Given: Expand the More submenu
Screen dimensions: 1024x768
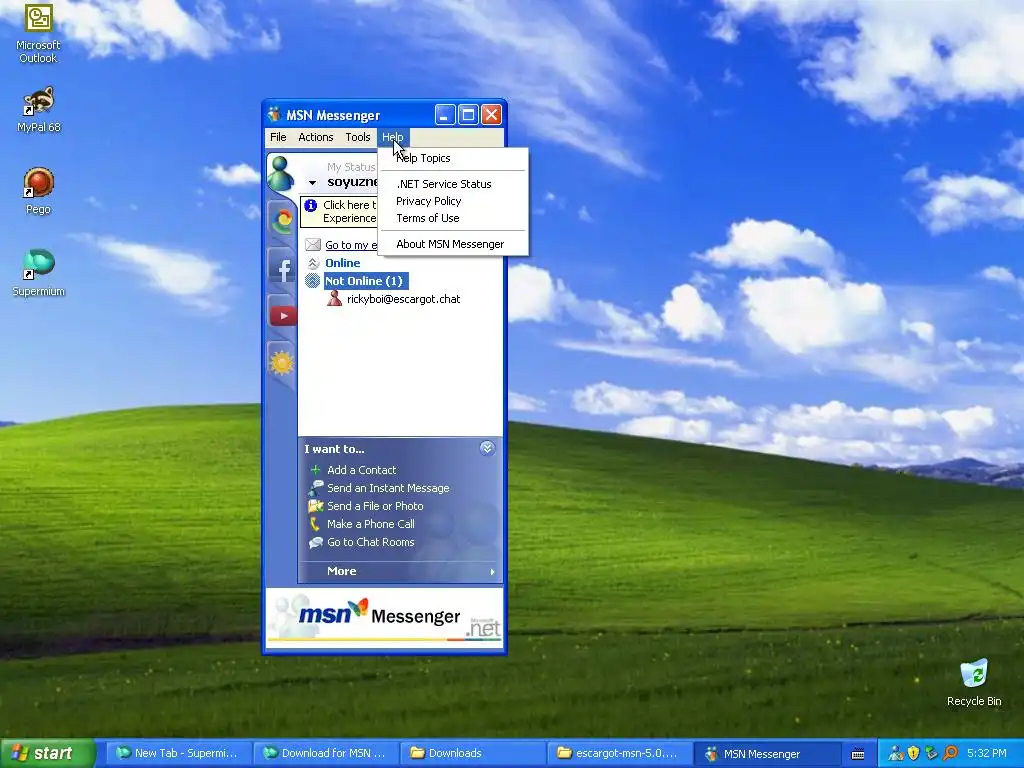Looking at the screenshot, I should (x=400, y=571).
